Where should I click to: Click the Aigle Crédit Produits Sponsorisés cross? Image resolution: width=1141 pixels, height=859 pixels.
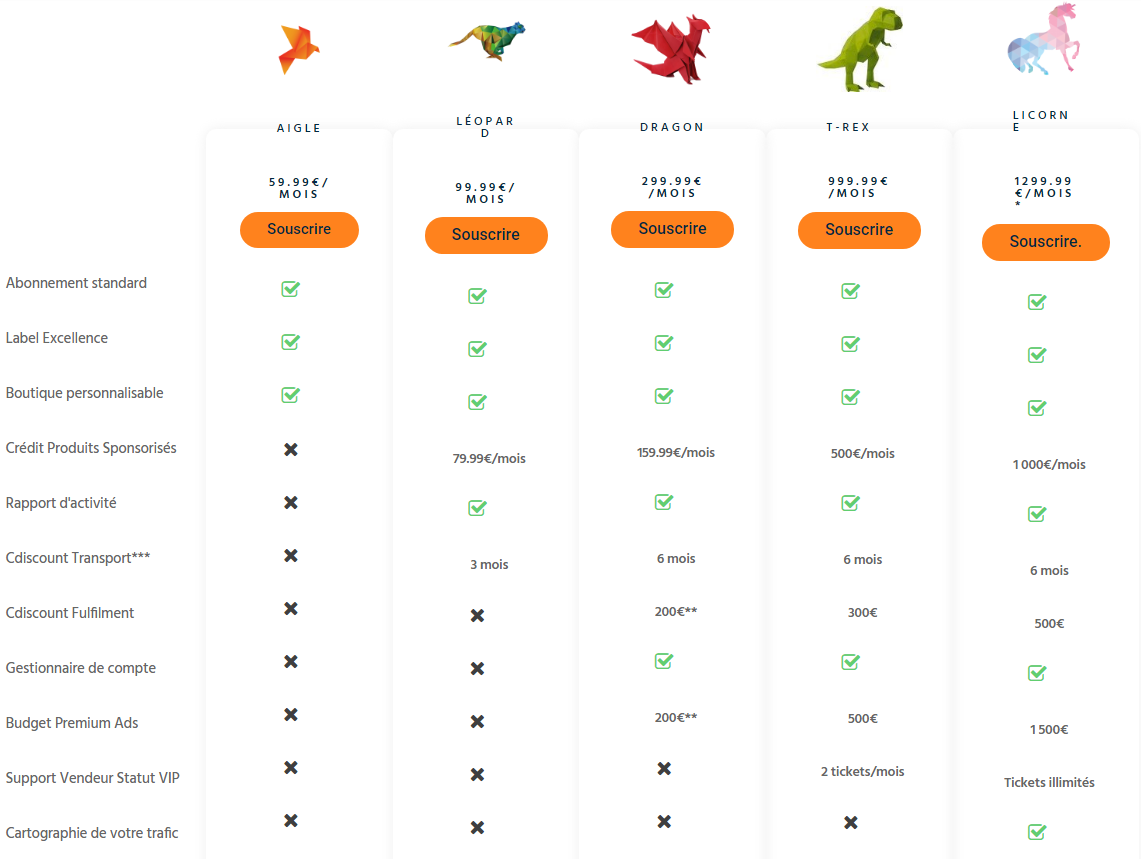pos(290,450)
